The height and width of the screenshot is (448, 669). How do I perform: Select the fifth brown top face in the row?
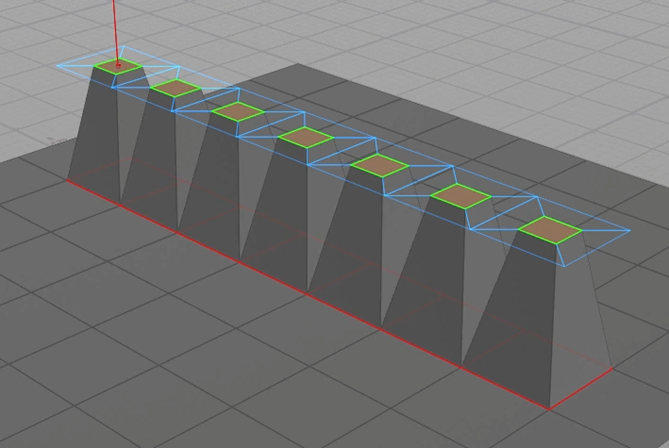pos(380,166)
